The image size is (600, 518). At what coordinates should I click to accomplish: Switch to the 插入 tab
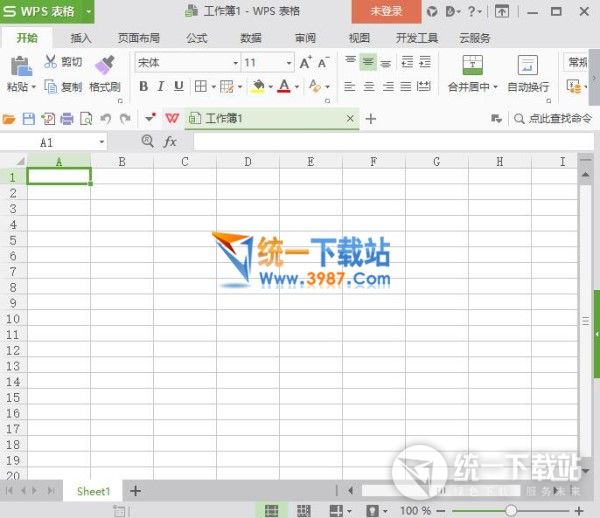(80, 38)
